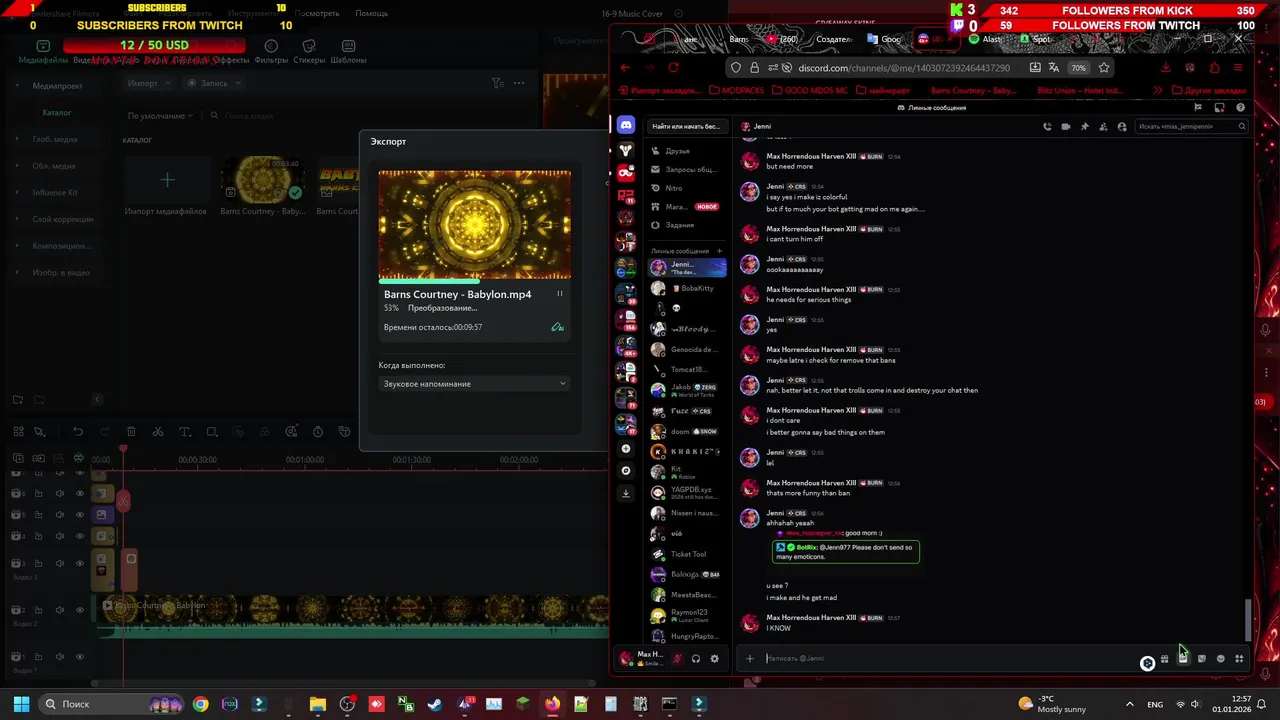Viewport: 1280px width, 720px height.
Task: Open the Filmora Help menu
Action: [x=371, y=14]
